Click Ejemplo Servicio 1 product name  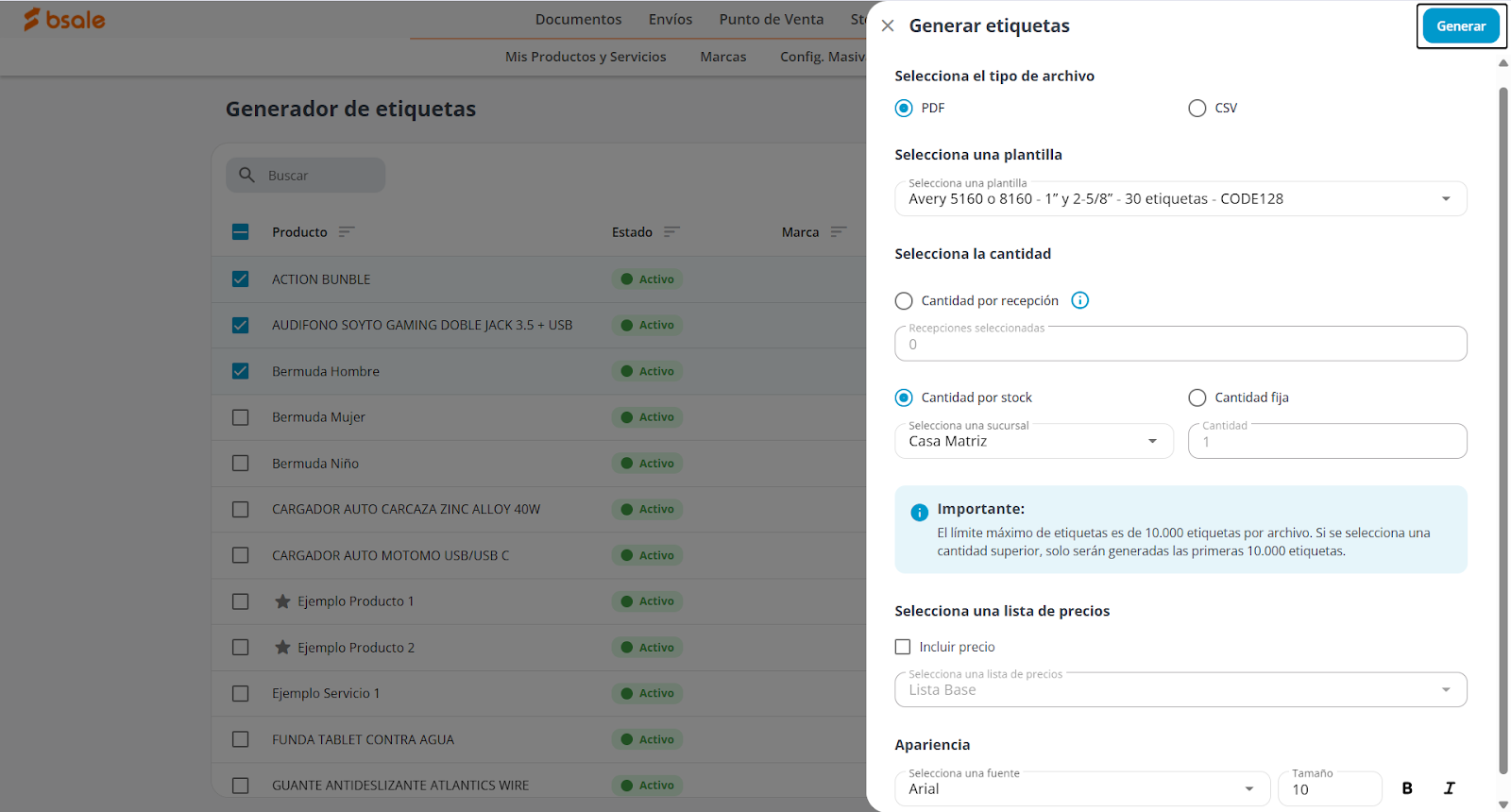326,693
